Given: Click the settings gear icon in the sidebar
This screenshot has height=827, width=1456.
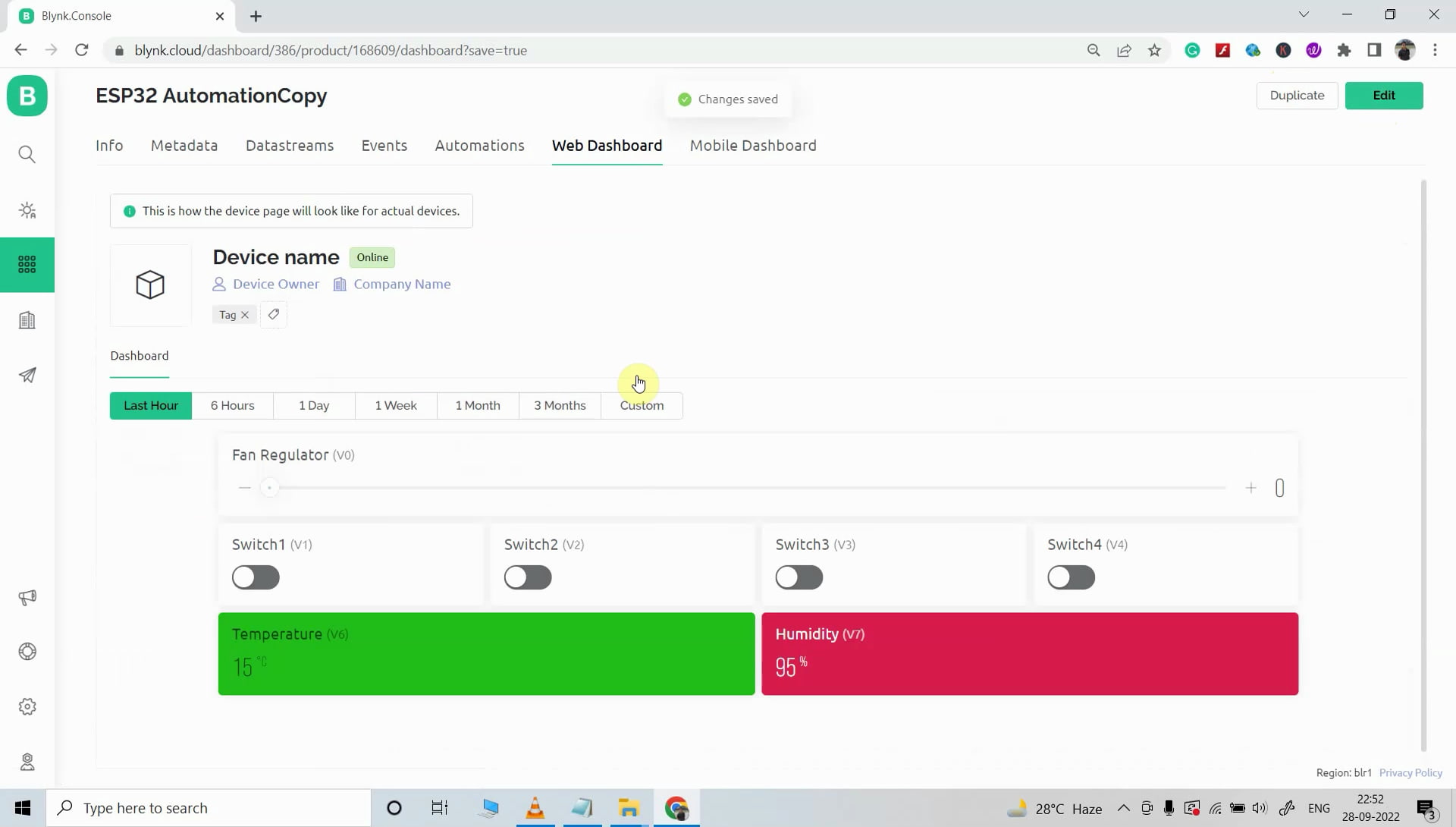Looking at the screenshot, I should click(27, 707).
